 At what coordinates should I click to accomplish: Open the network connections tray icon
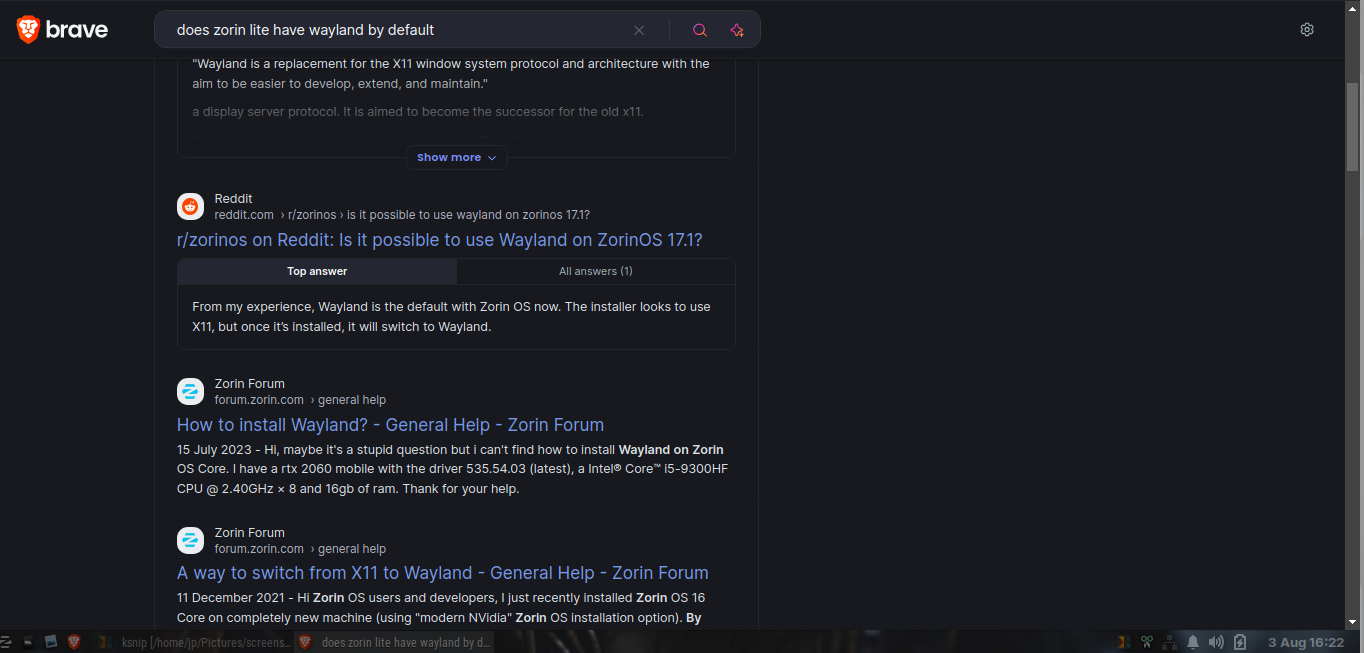coord(1170,642)
